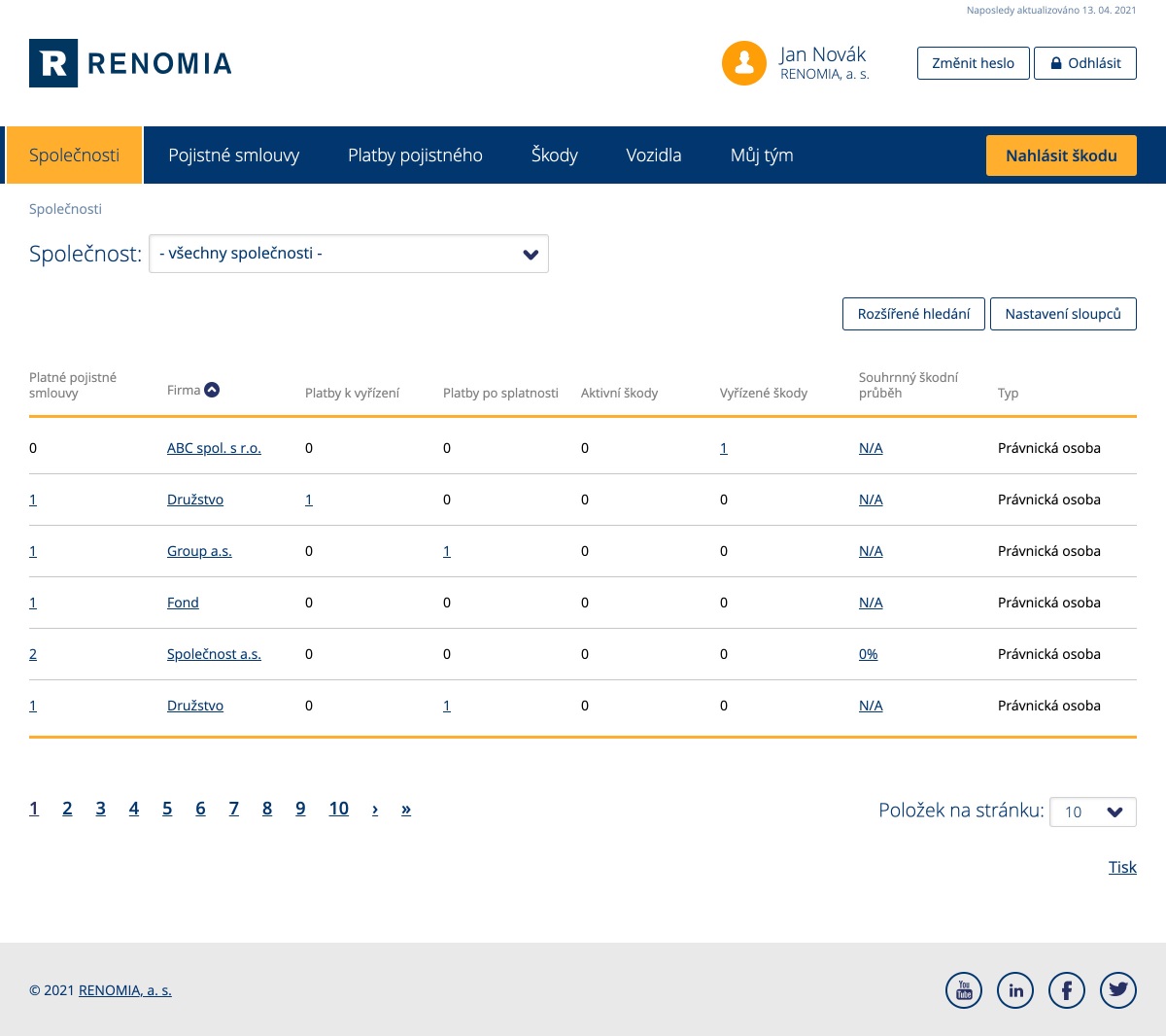Switch to the Společnosti tab
This screenshot has width=1166, height=1036.
(x=74, y=155)
